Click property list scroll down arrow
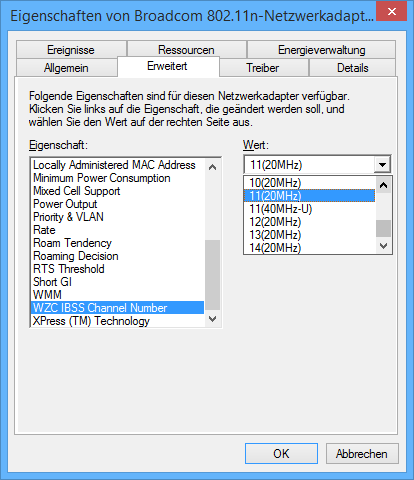The width and height of the screenshot is (414, 480). point(212,319)
